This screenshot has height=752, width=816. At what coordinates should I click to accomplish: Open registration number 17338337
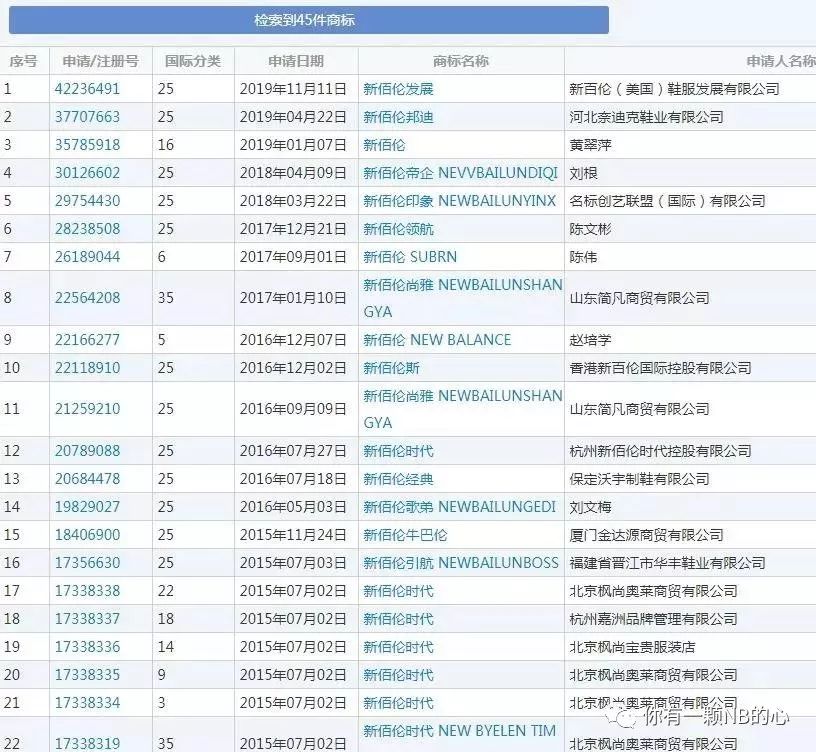click(x=87, y=619)
